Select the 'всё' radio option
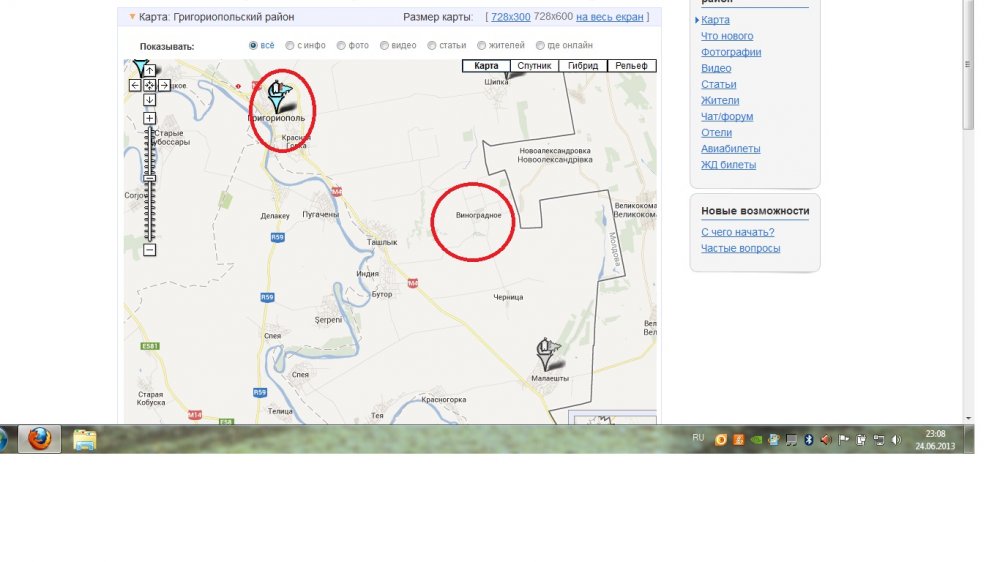This screenshot has width=1000, height=562. [253, 45]
